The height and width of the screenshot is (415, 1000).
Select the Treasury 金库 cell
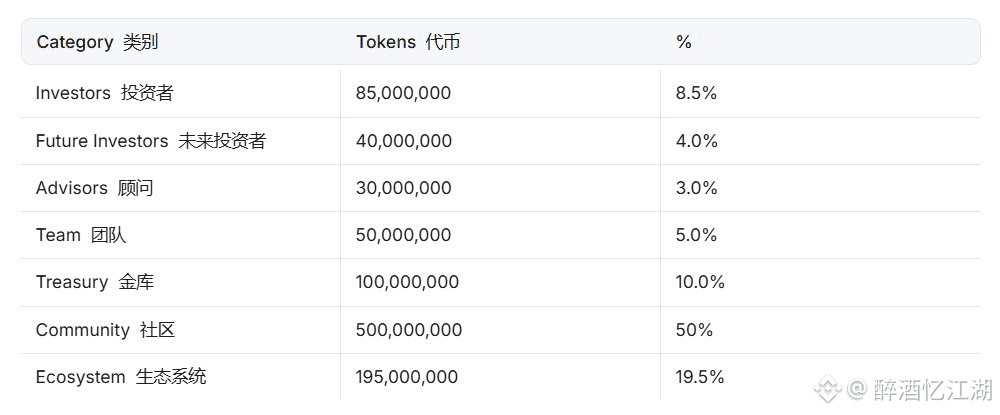[95, 282]
